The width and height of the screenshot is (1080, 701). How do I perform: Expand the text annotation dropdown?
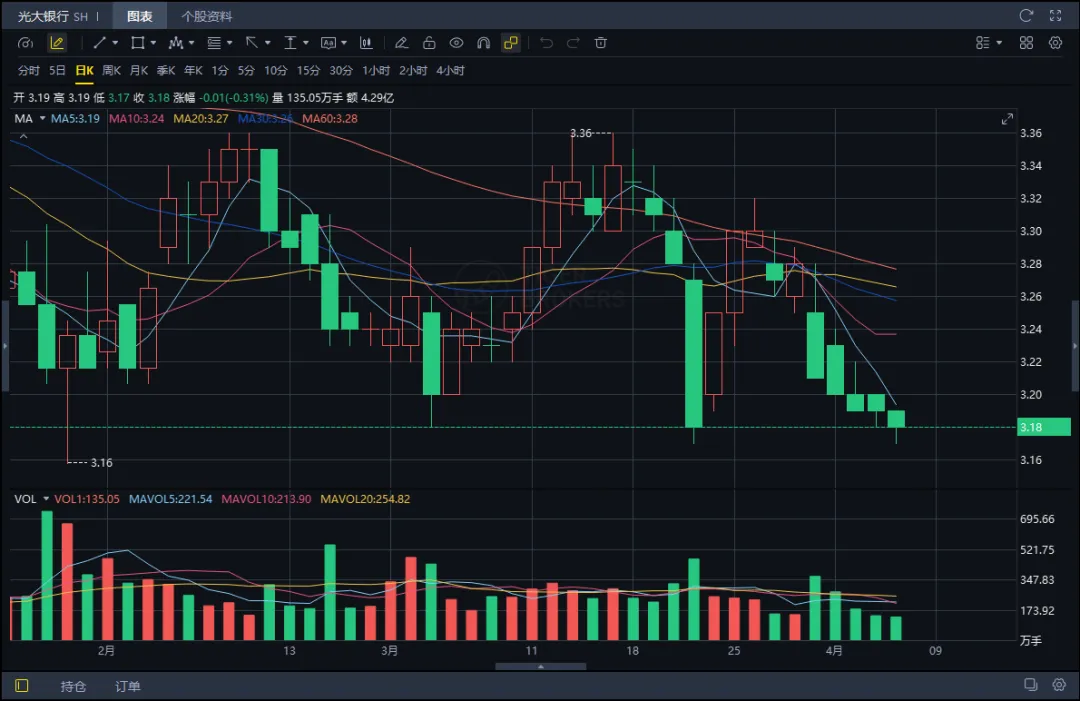coord(344,43)
